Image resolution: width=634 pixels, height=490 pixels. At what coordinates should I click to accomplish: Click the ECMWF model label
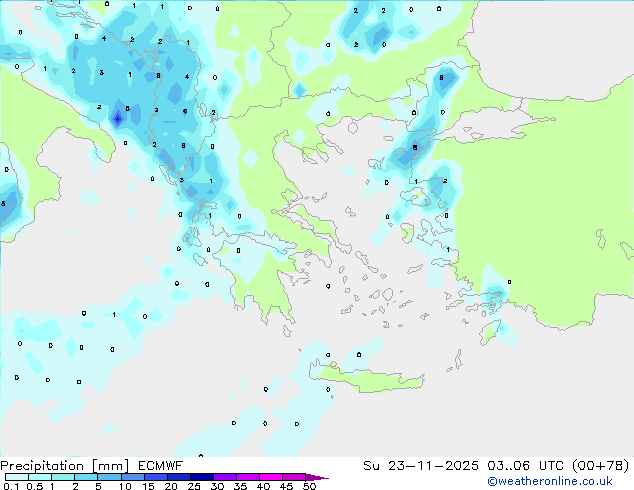tap(161, 466)
